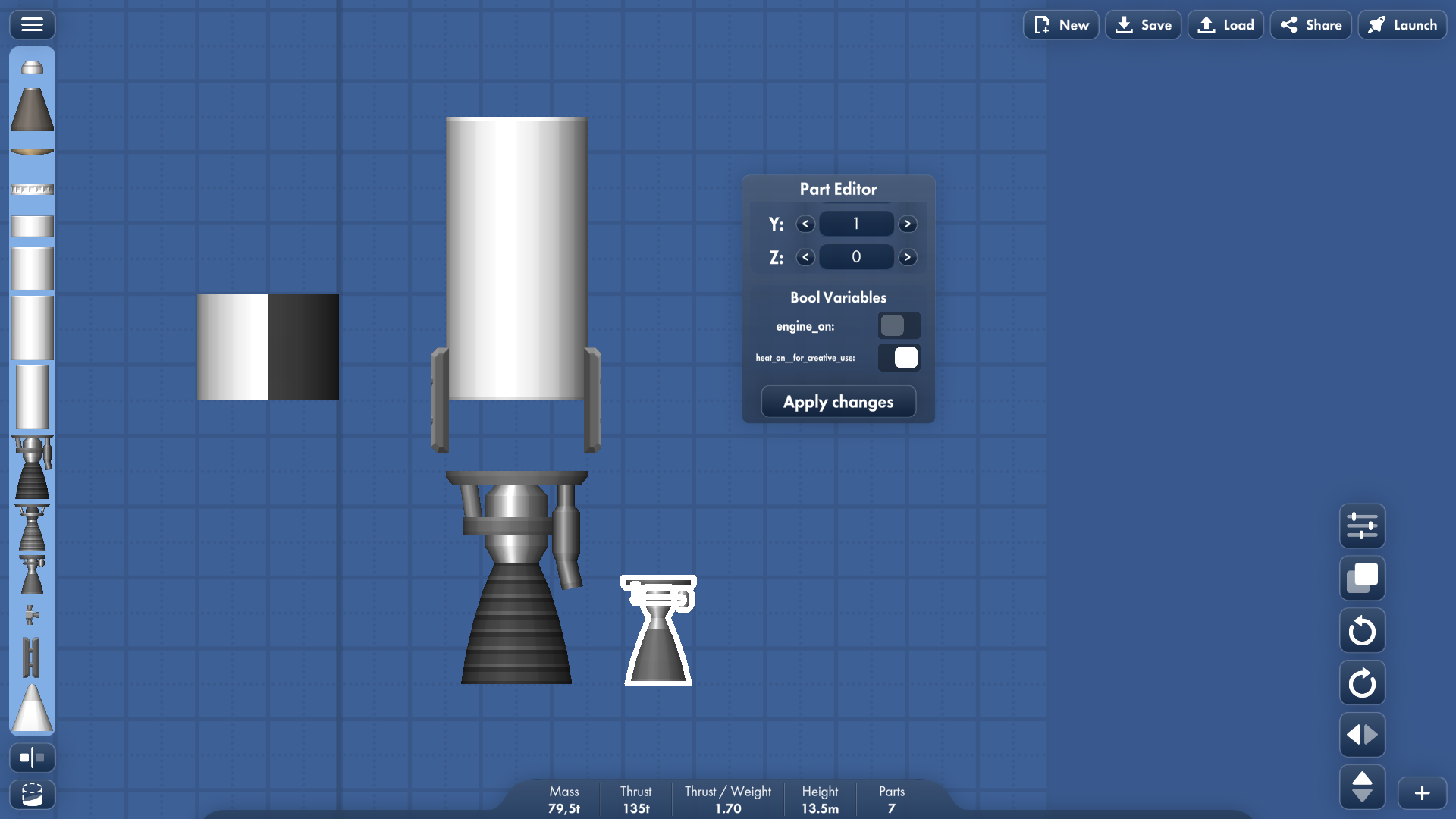
Task: Increase Y value with right arrow
Action: coord(907,224)
